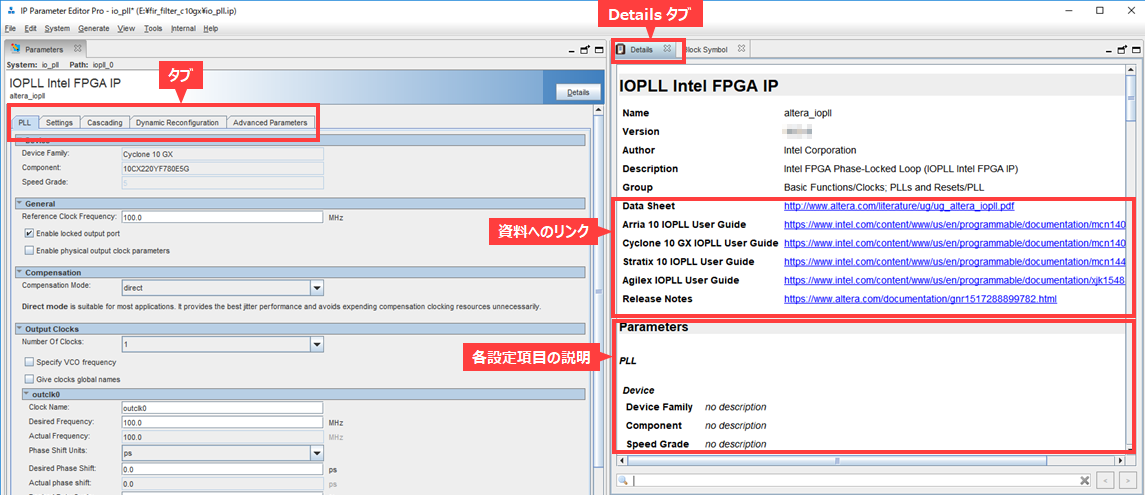Open the File menu
Viewport: 1145px width, 495px height.
coord(10,28)
